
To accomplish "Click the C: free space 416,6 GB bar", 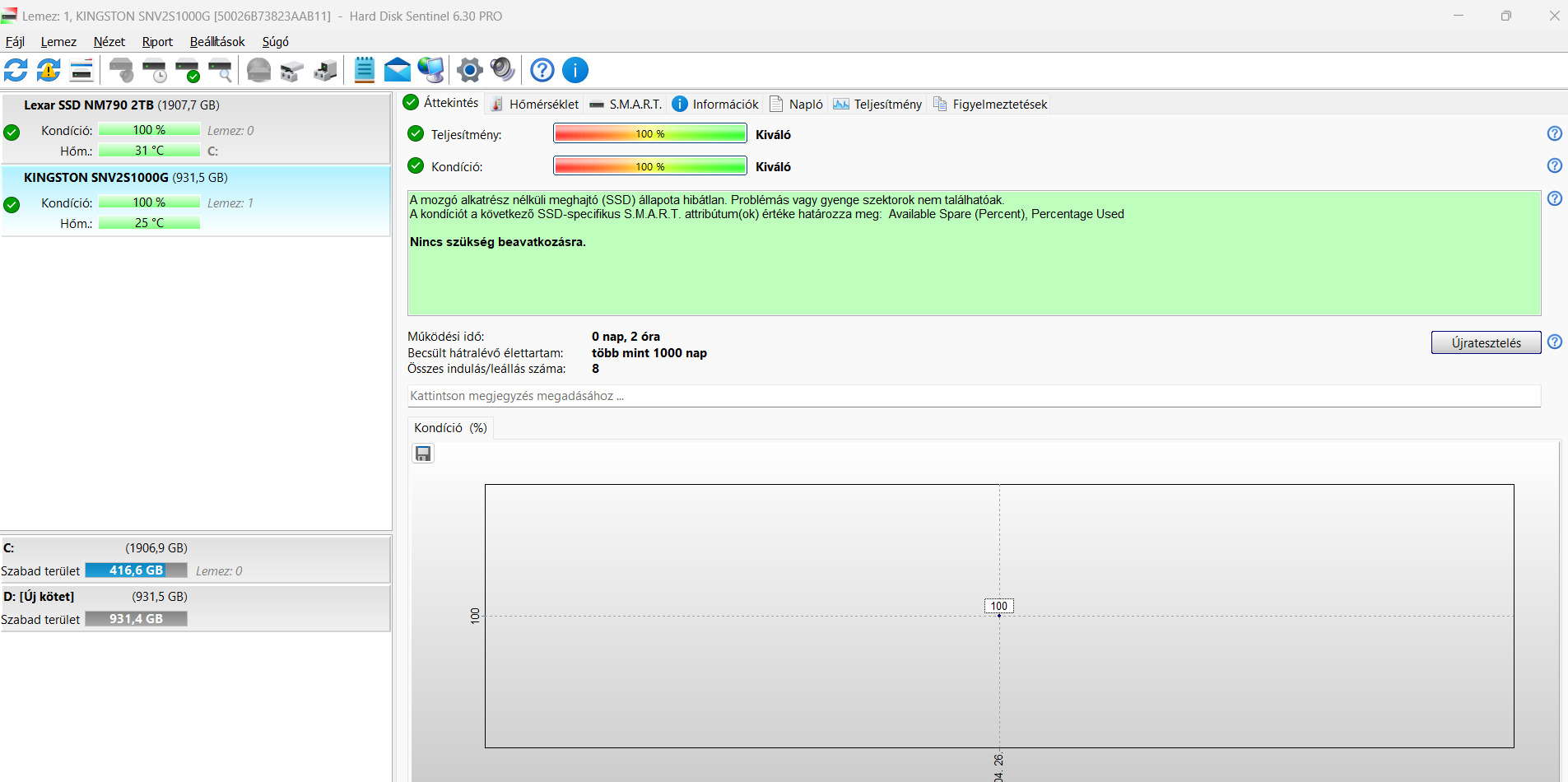I will click(x=137, y=570).
